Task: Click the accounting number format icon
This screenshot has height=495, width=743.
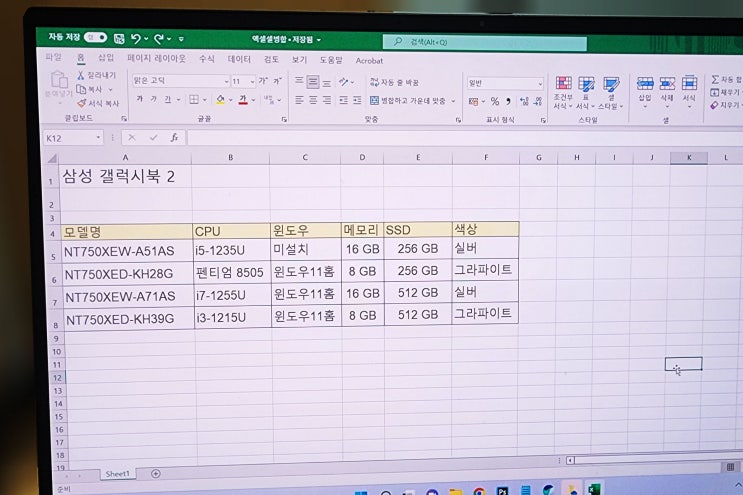Action: [473, 101]
